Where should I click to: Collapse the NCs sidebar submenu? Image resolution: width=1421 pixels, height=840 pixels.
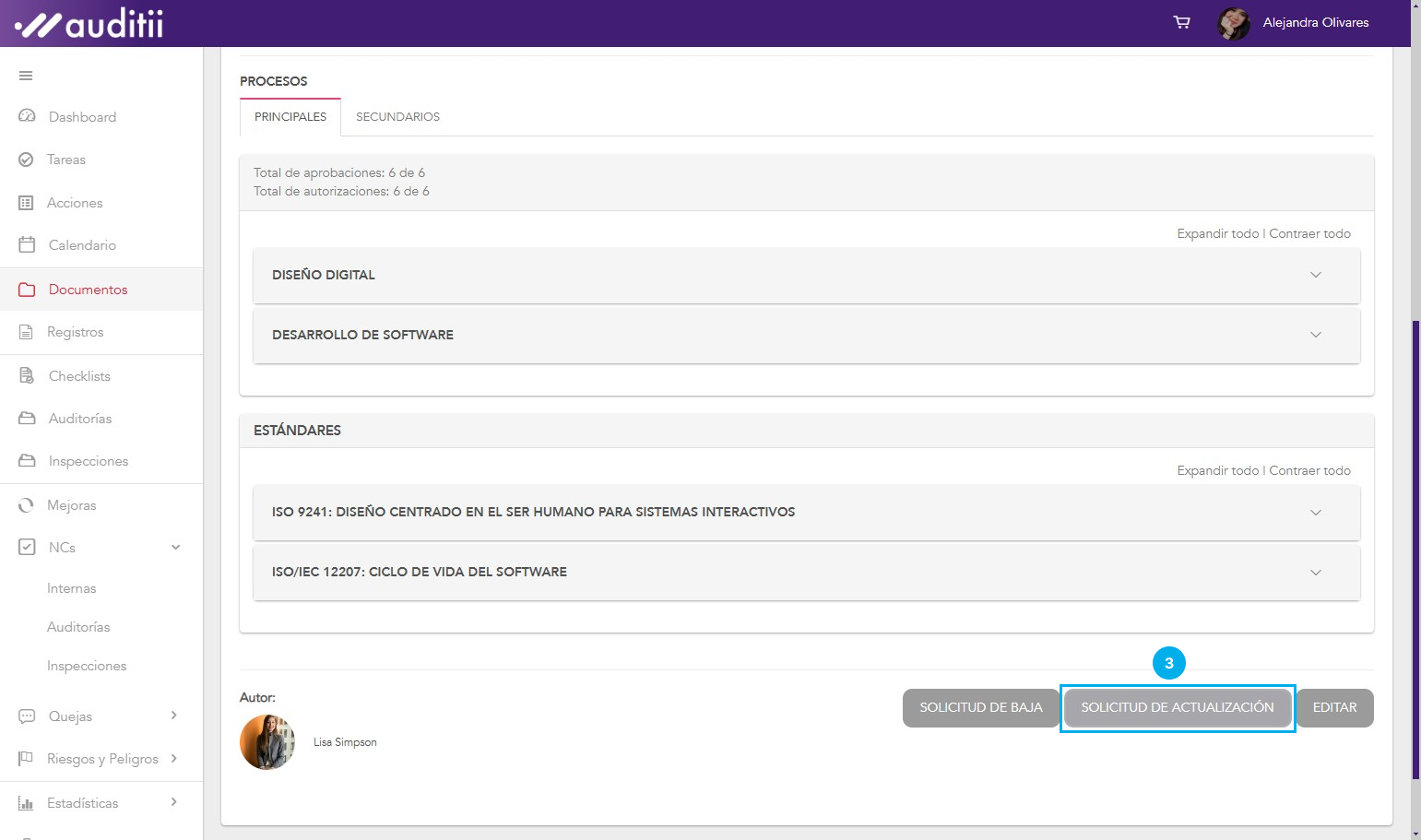pos(175,548)
